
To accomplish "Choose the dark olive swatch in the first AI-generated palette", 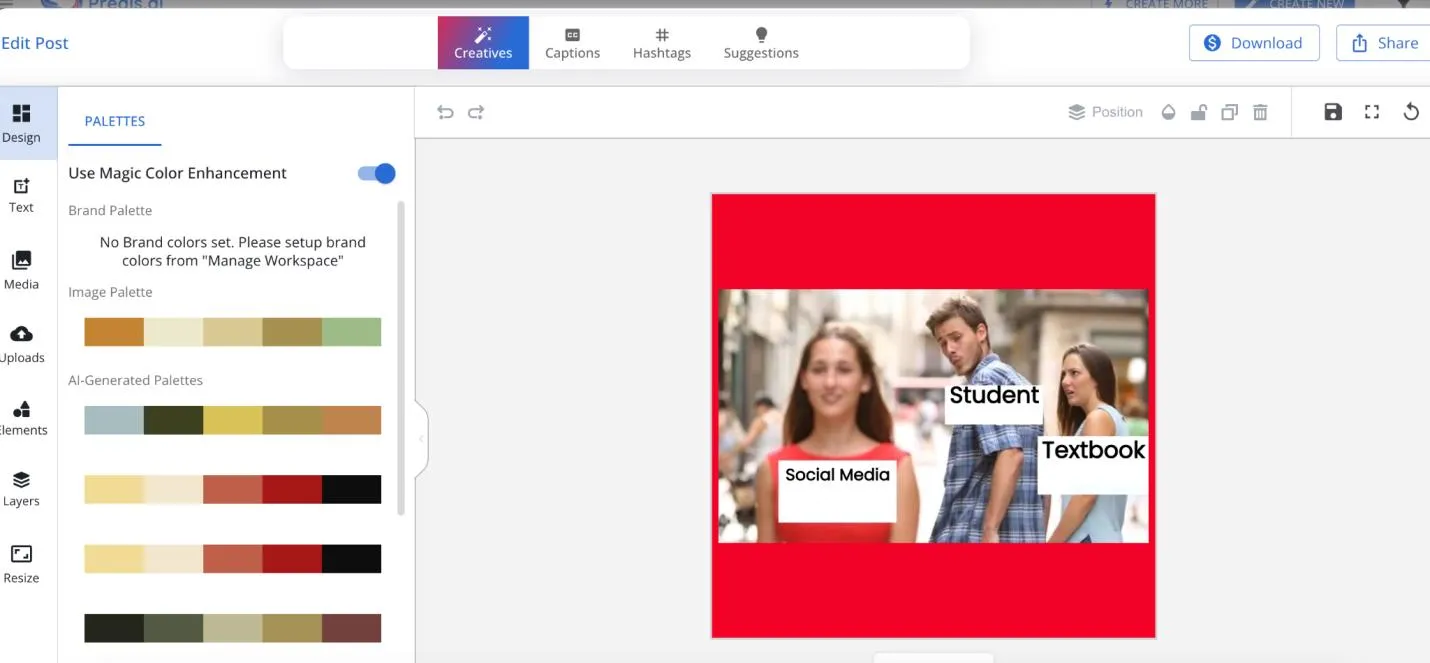I will [x=173, y=420].
